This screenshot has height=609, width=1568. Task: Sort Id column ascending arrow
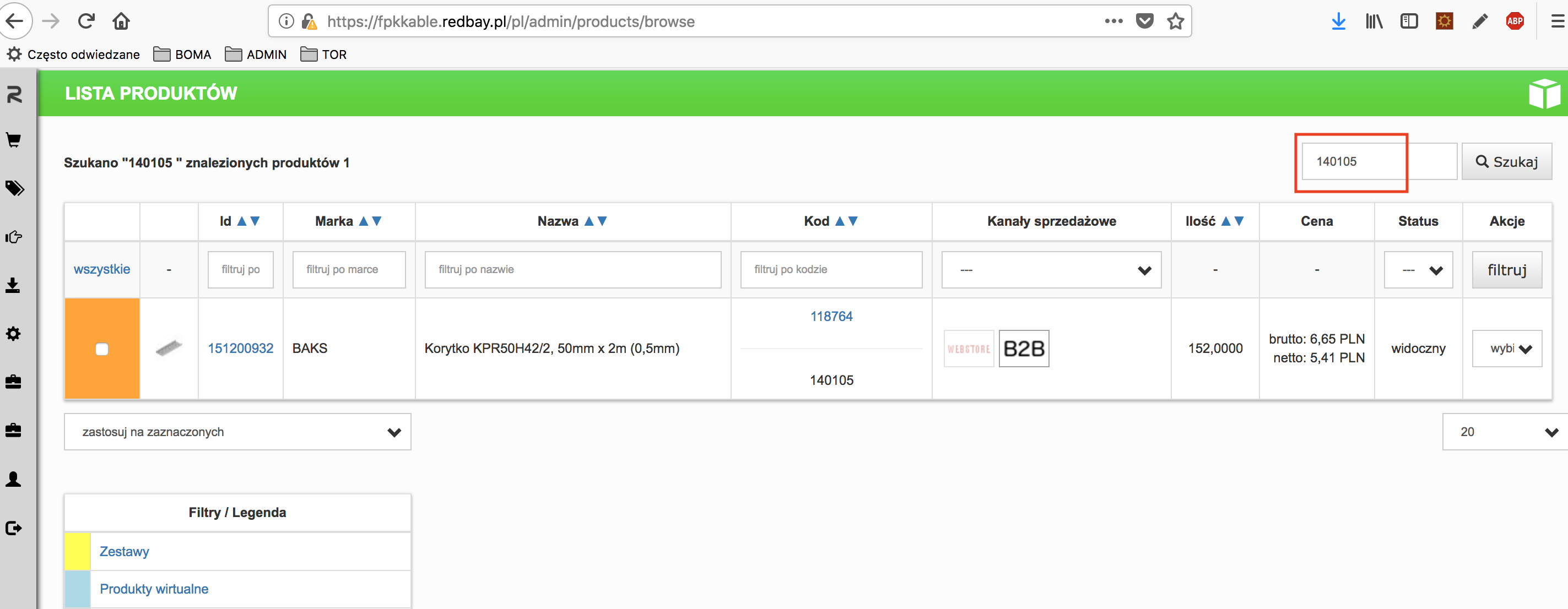pyautogui.click(x=242, y=221)
